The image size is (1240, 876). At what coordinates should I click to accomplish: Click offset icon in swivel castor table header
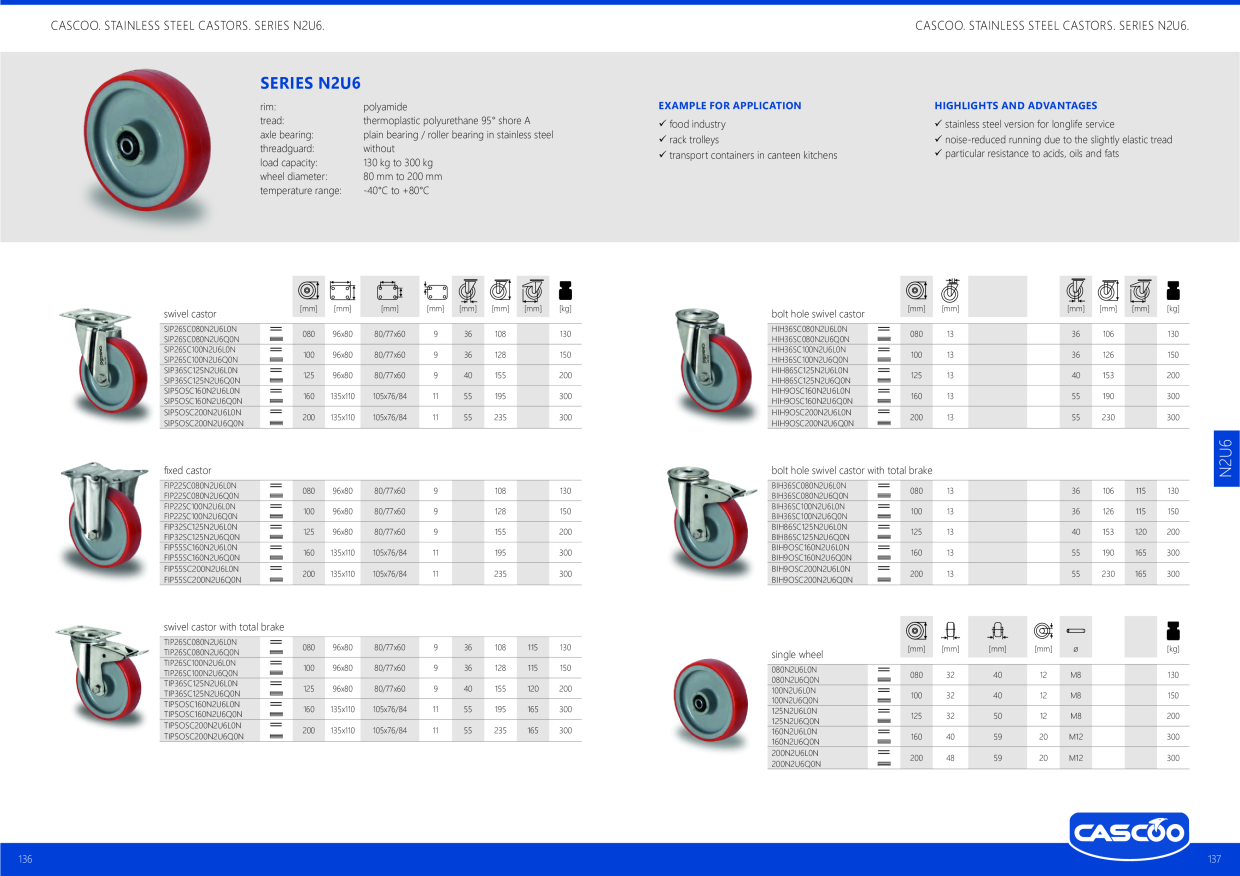pos(467,291)
